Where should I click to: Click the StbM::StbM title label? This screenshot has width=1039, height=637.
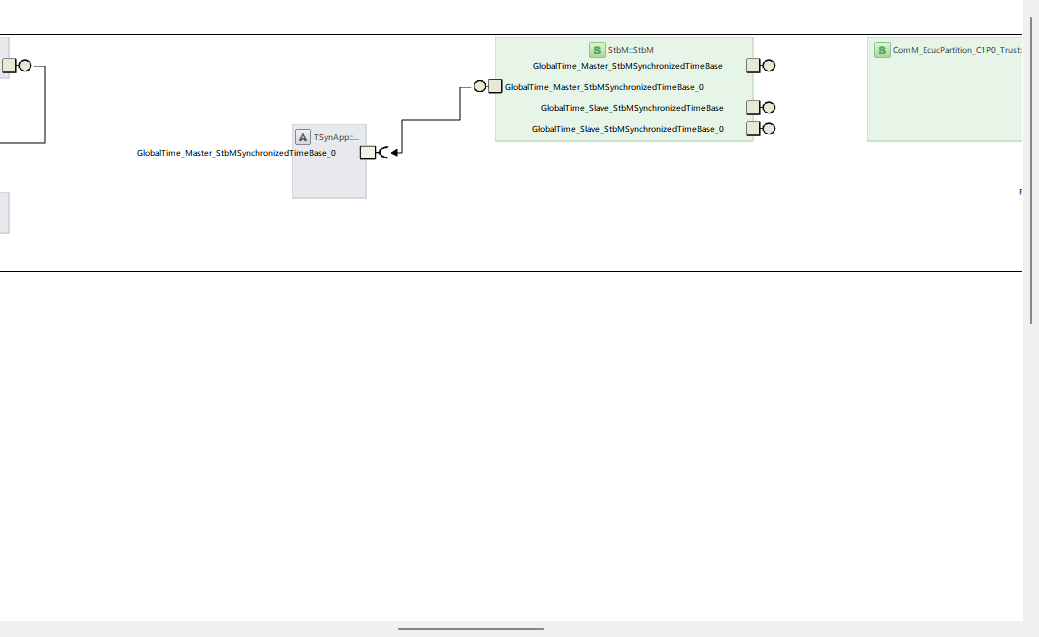[630, 50]
